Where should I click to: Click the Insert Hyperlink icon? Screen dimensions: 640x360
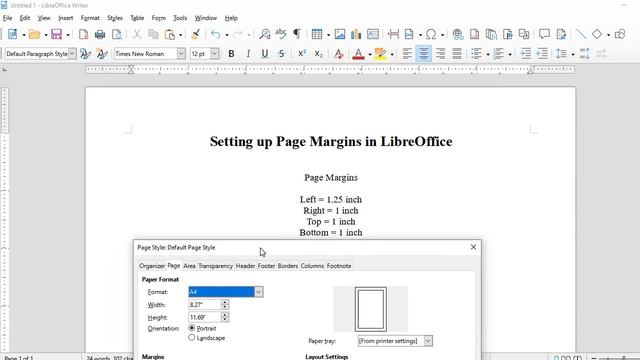click(x=458, y=34)
